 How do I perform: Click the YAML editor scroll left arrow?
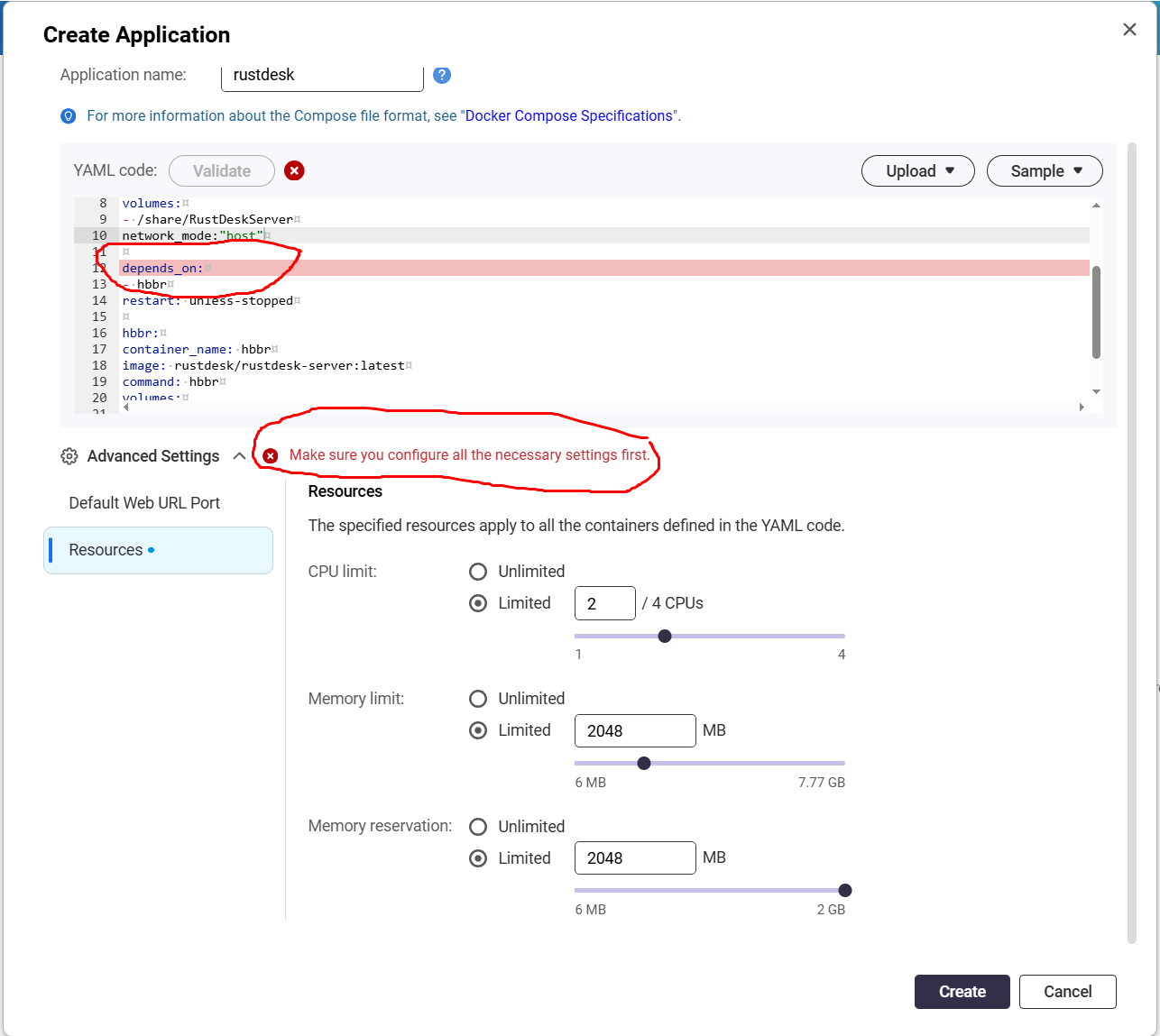pos(126,408)
